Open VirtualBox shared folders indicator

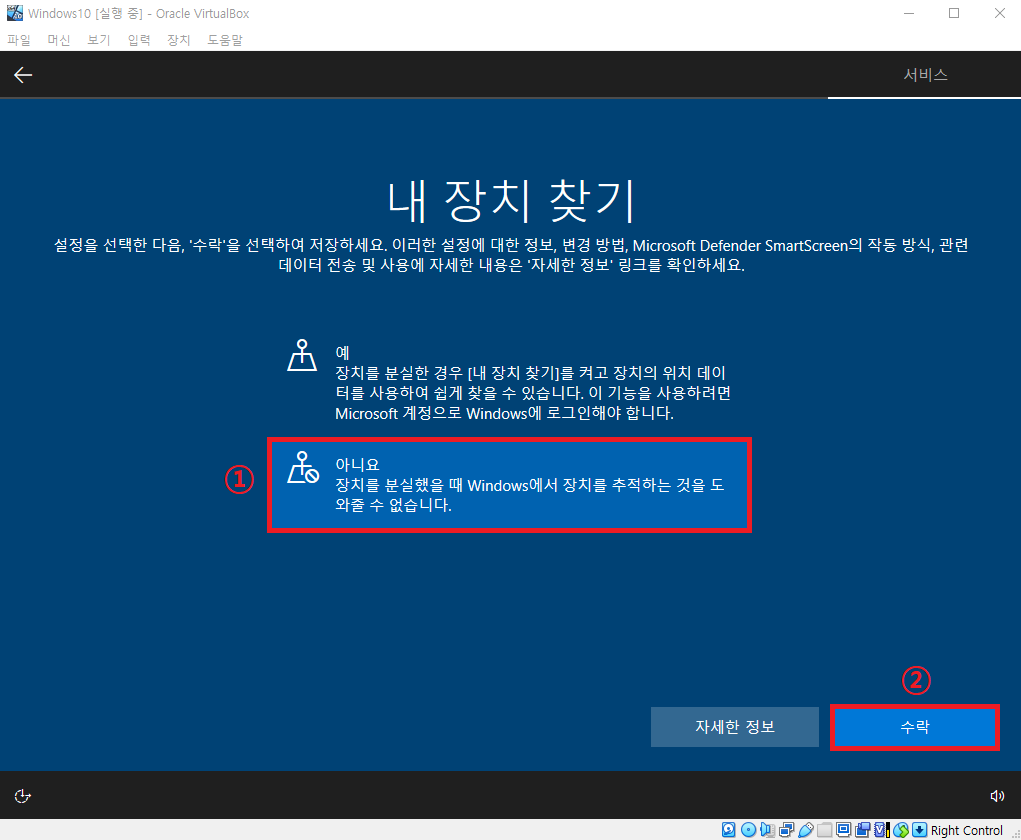pos(824,830)
